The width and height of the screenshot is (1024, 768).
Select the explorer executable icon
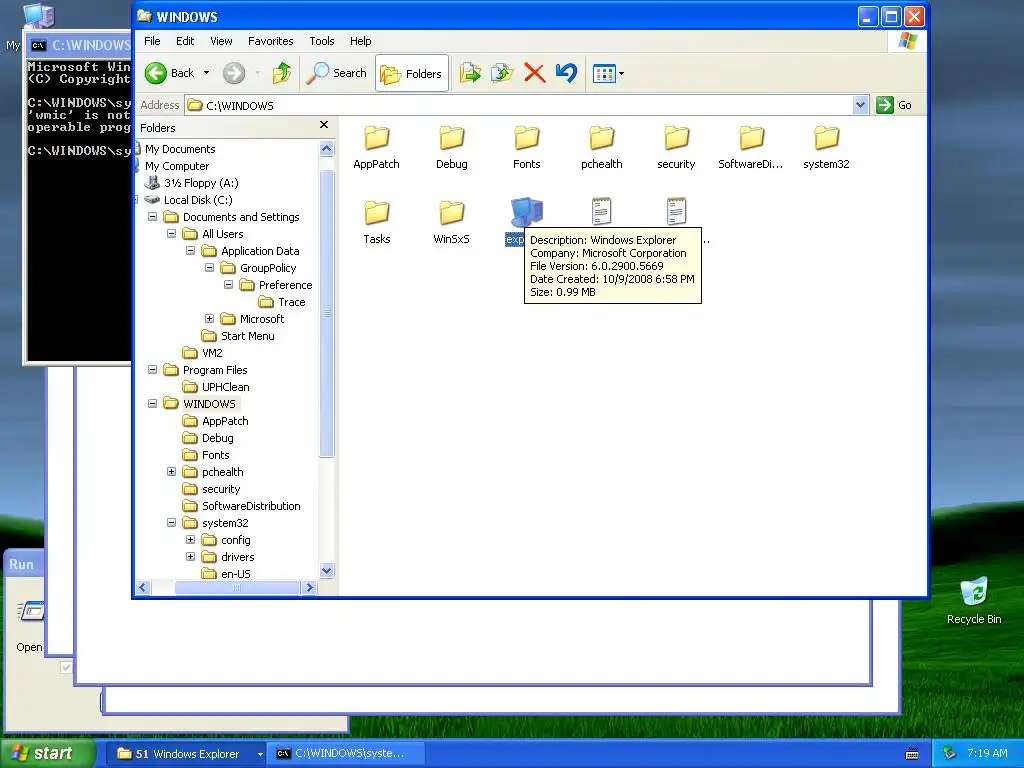pyautogui.click(x=526, y=212)
